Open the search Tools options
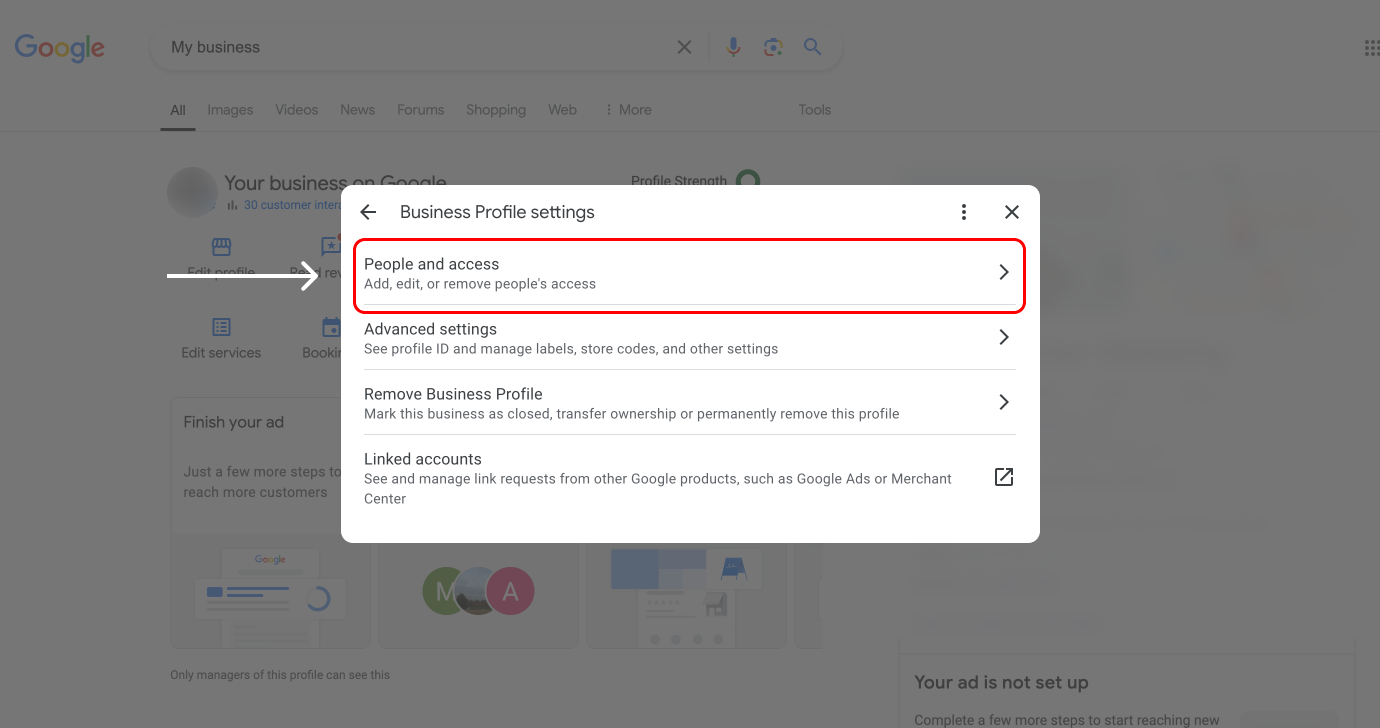The height and width of the screenshot is (728, 1380). pos(815,110)
